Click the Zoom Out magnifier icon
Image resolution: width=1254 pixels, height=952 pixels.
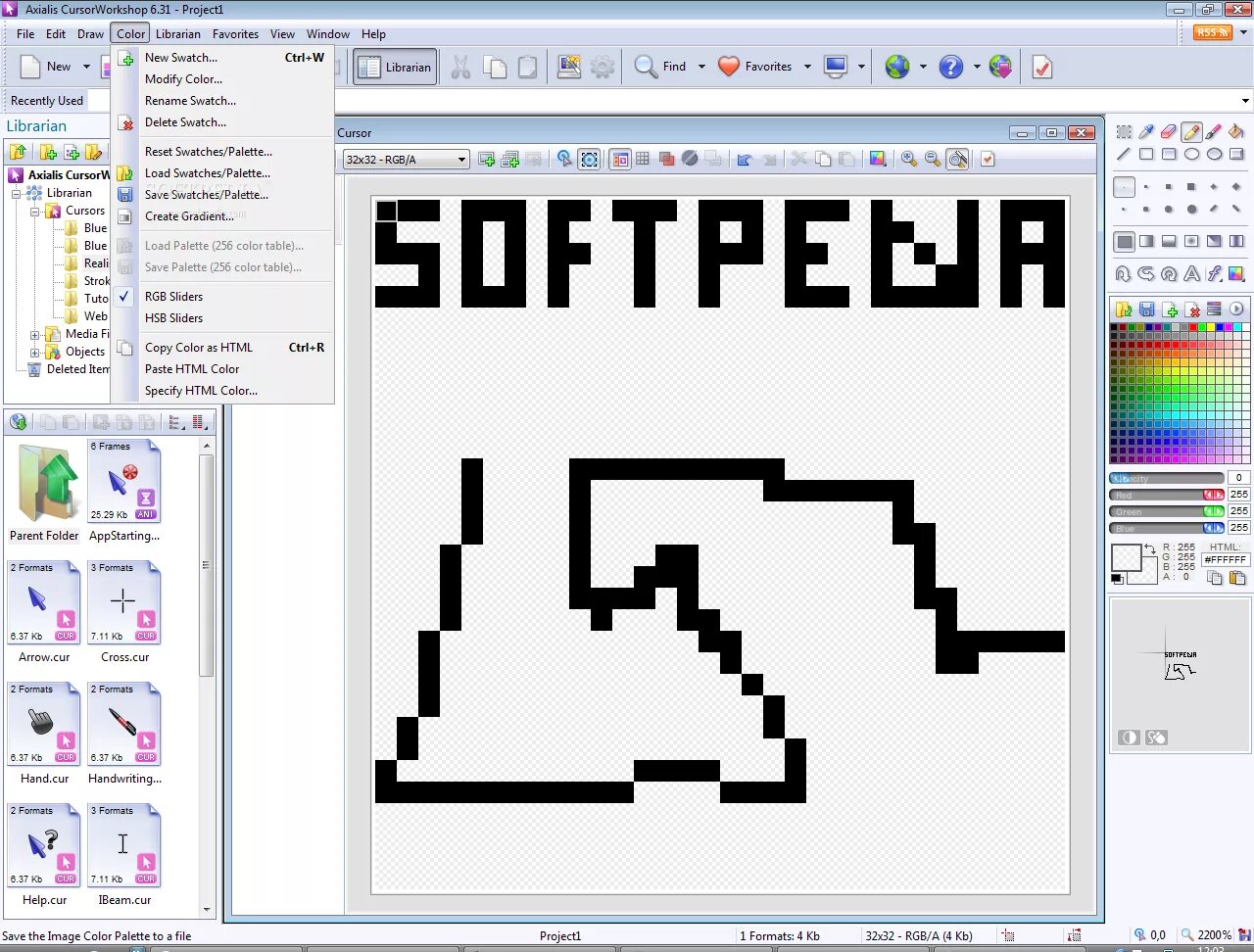click(x=933, y=160)
